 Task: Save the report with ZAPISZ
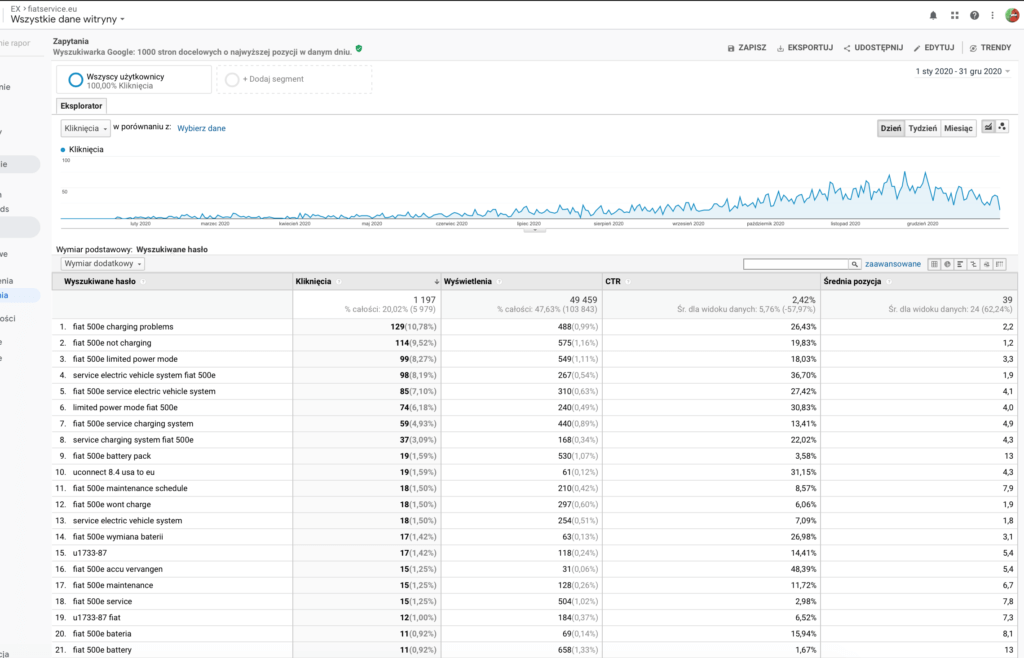[747, 48]
